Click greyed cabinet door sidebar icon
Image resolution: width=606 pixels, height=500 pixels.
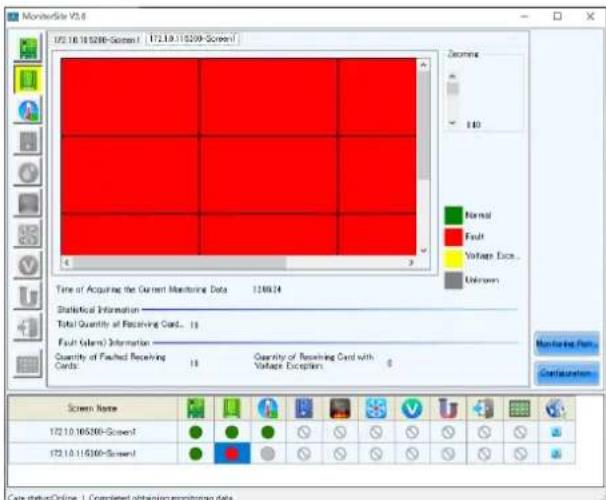point(29,327)
